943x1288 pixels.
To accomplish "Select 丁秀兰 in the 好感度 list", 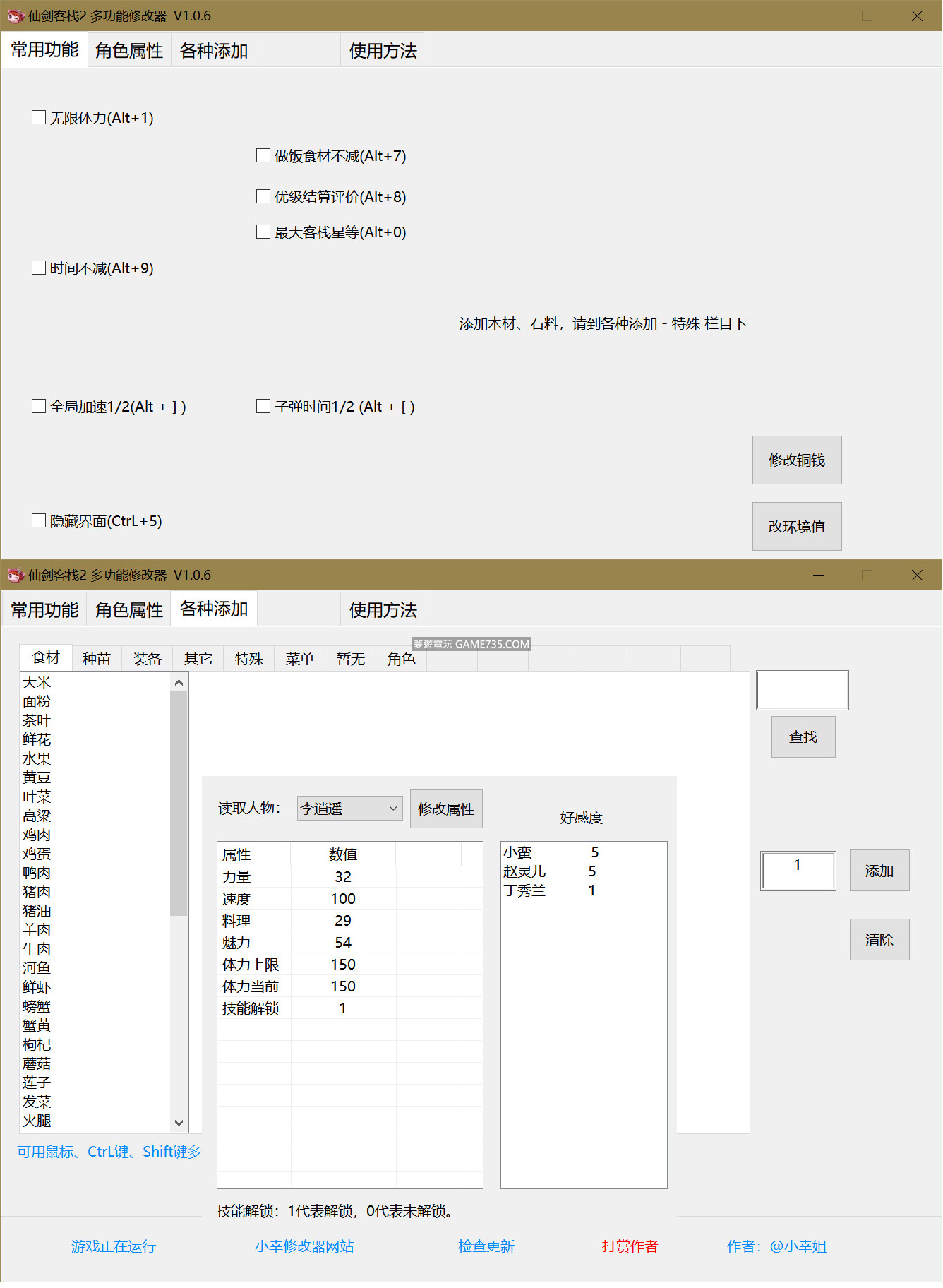I will coord(584,891).
